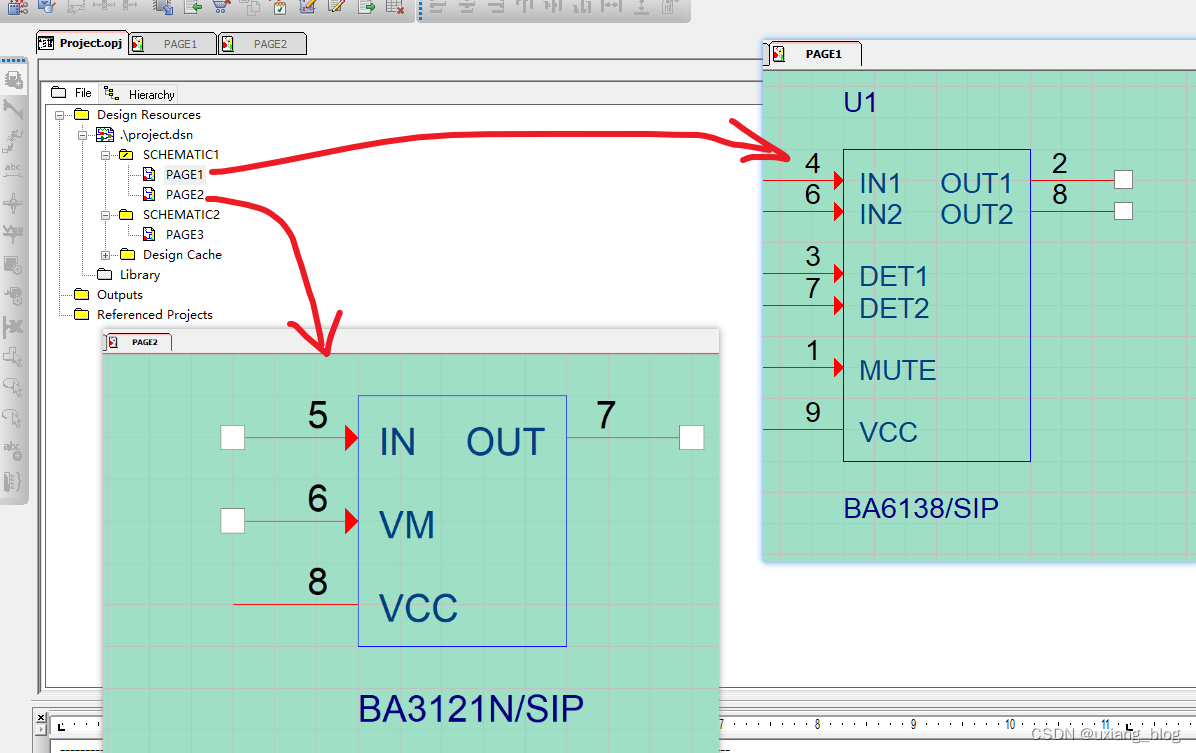The width and height of the screenshot is (1196, 753).
Task: Switch to the Project.opj tab
Action: pos(82,43)
